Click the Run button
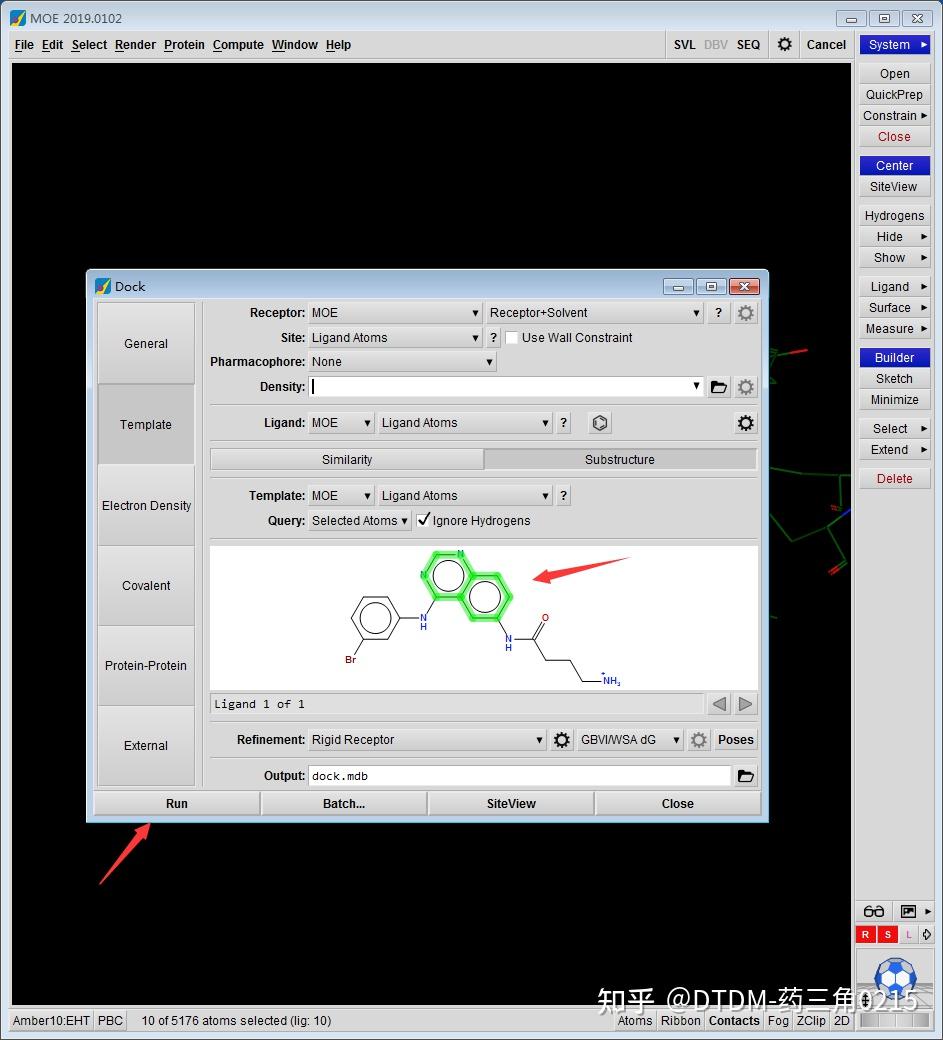The image size is (943, 1040). click(176, 803)
